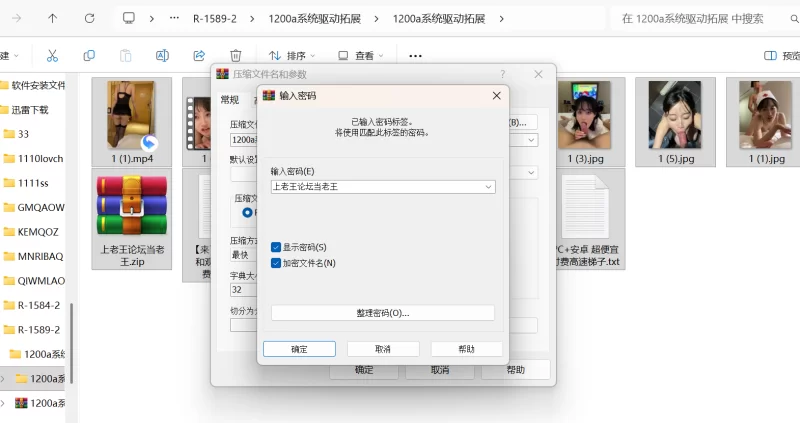Select the QIWMLAO folder in the sidebar
This screenshot has height=423, width=800.
pos(33,281)
